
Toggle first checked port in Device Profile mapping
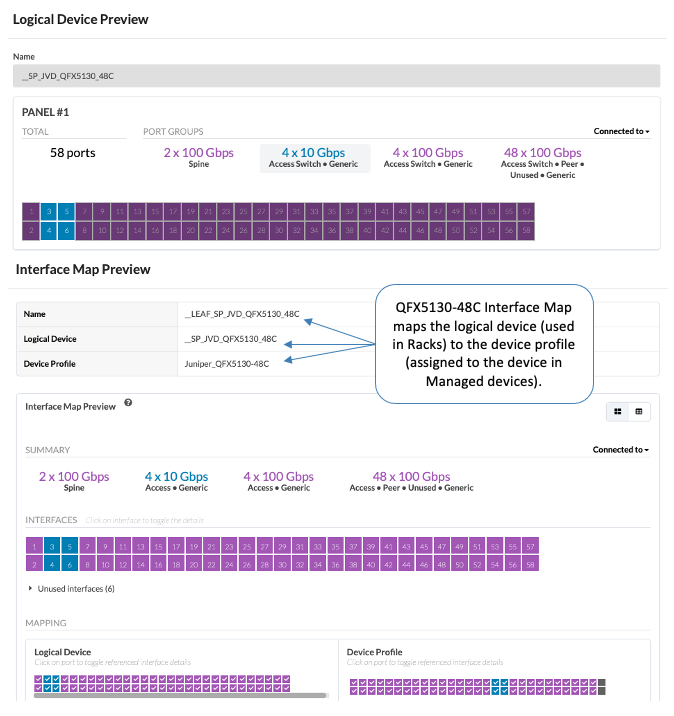coord(354,683)
